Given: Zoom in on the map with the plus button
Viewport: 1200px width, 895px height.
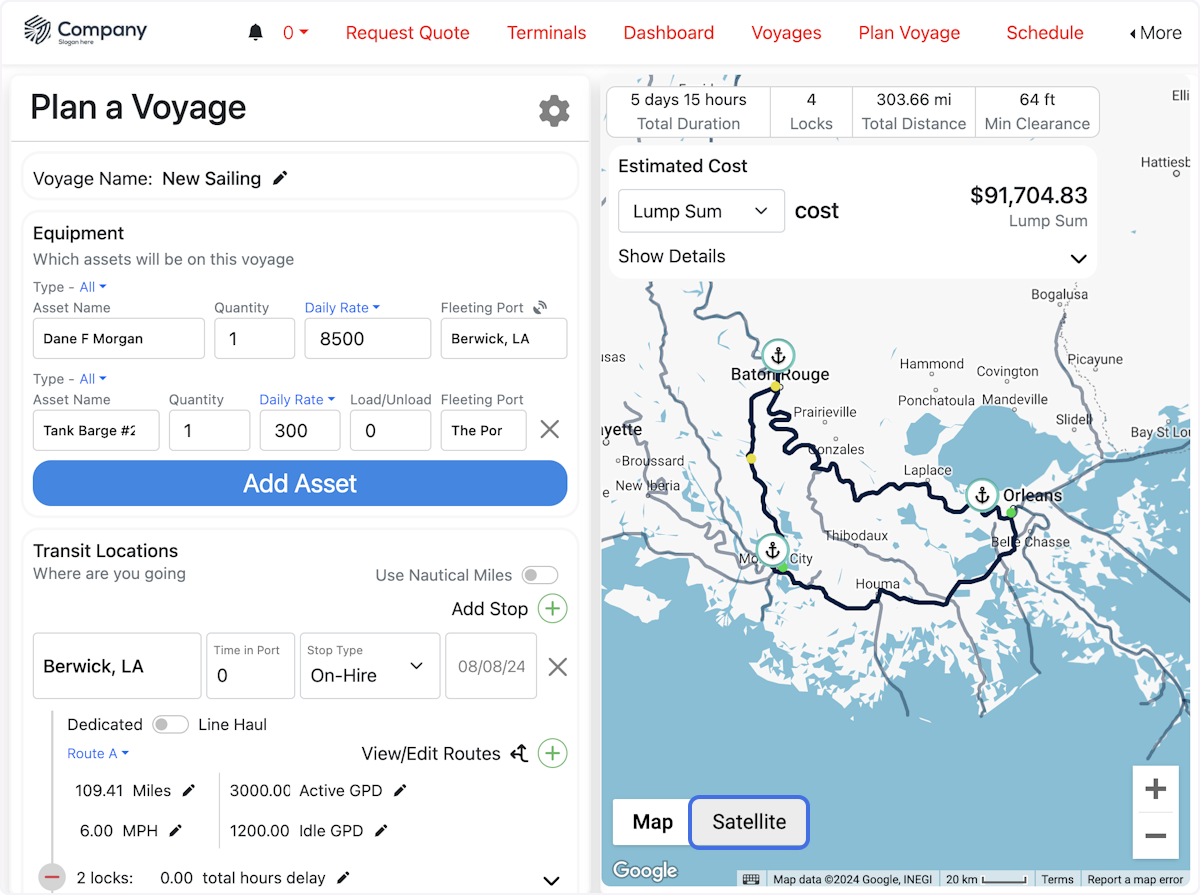Looking at the screenshot, I should (x=1155, y=789).
